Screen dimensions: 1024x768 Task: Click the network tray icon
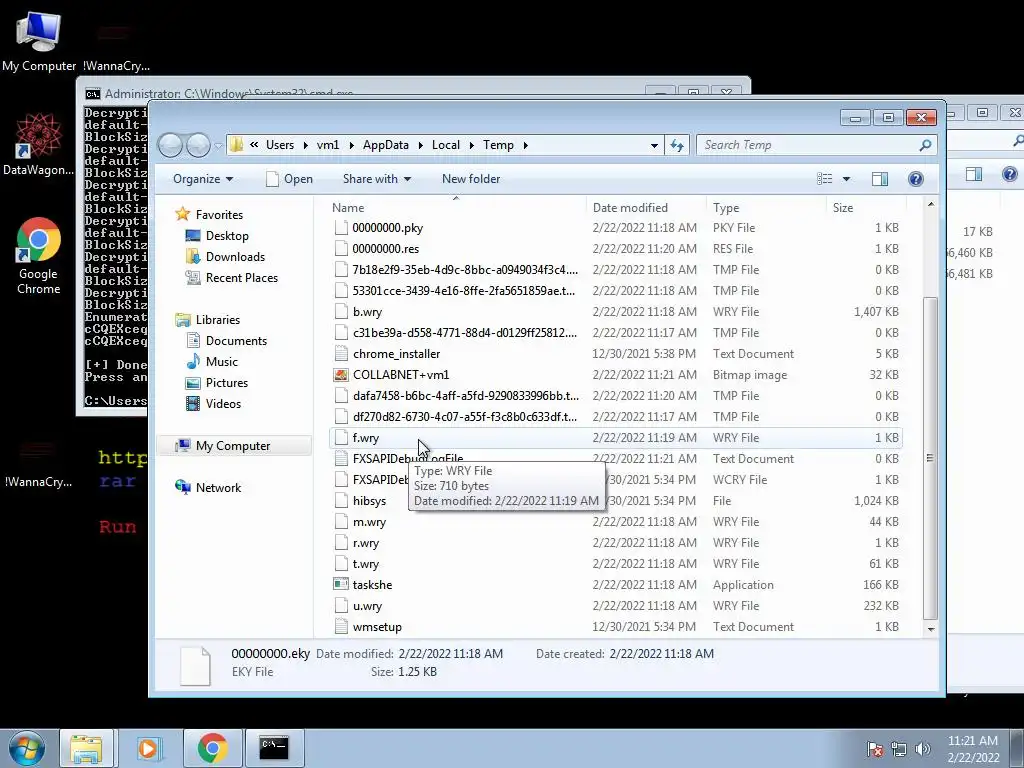(x=899, y=749)
